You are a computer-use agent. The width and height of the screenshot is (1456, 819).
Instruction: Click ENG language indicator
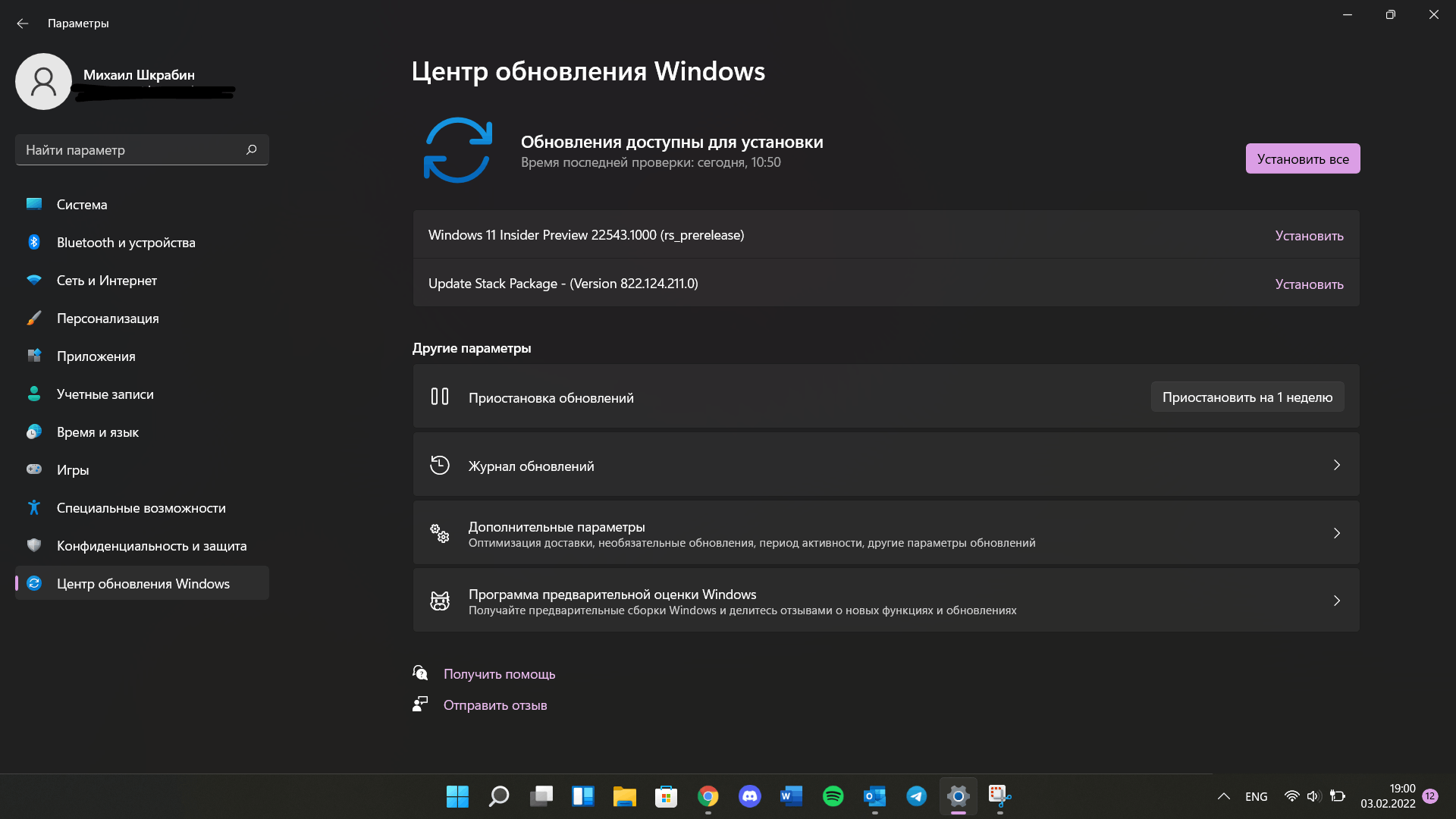click(1256, 796)
